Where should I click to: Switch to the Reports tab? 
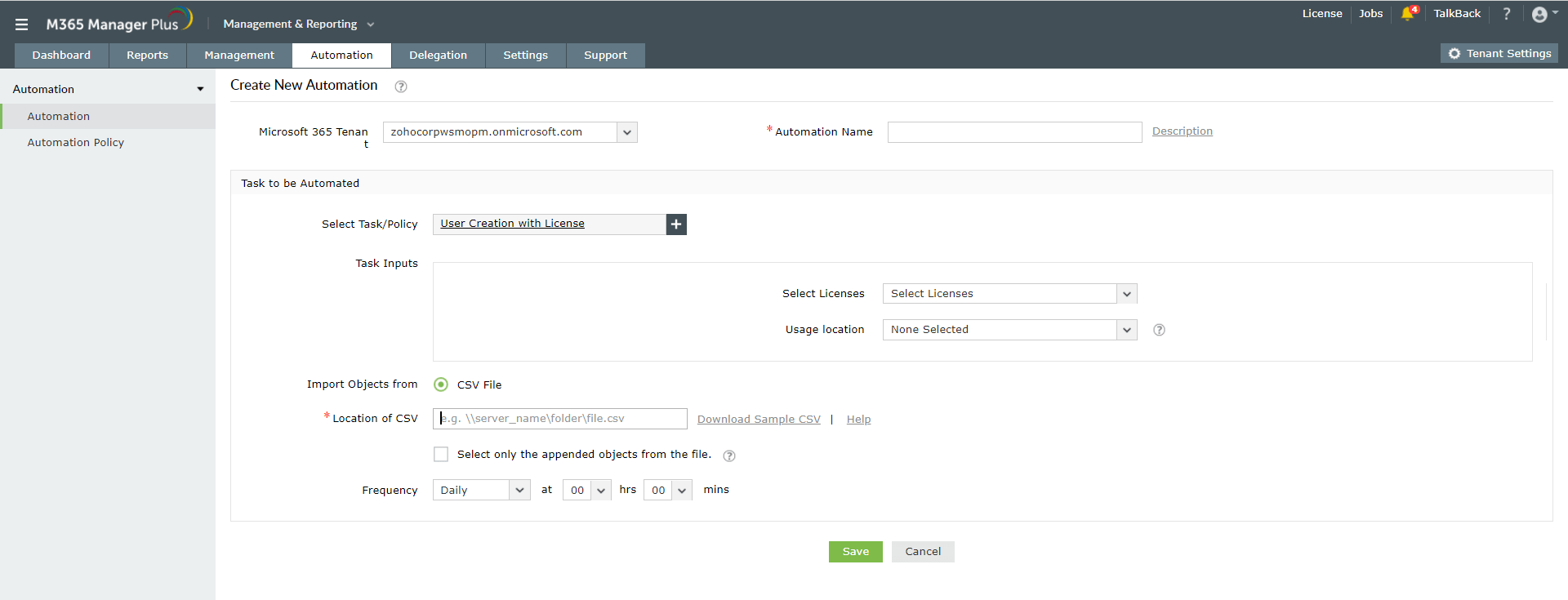pos(147,56)
